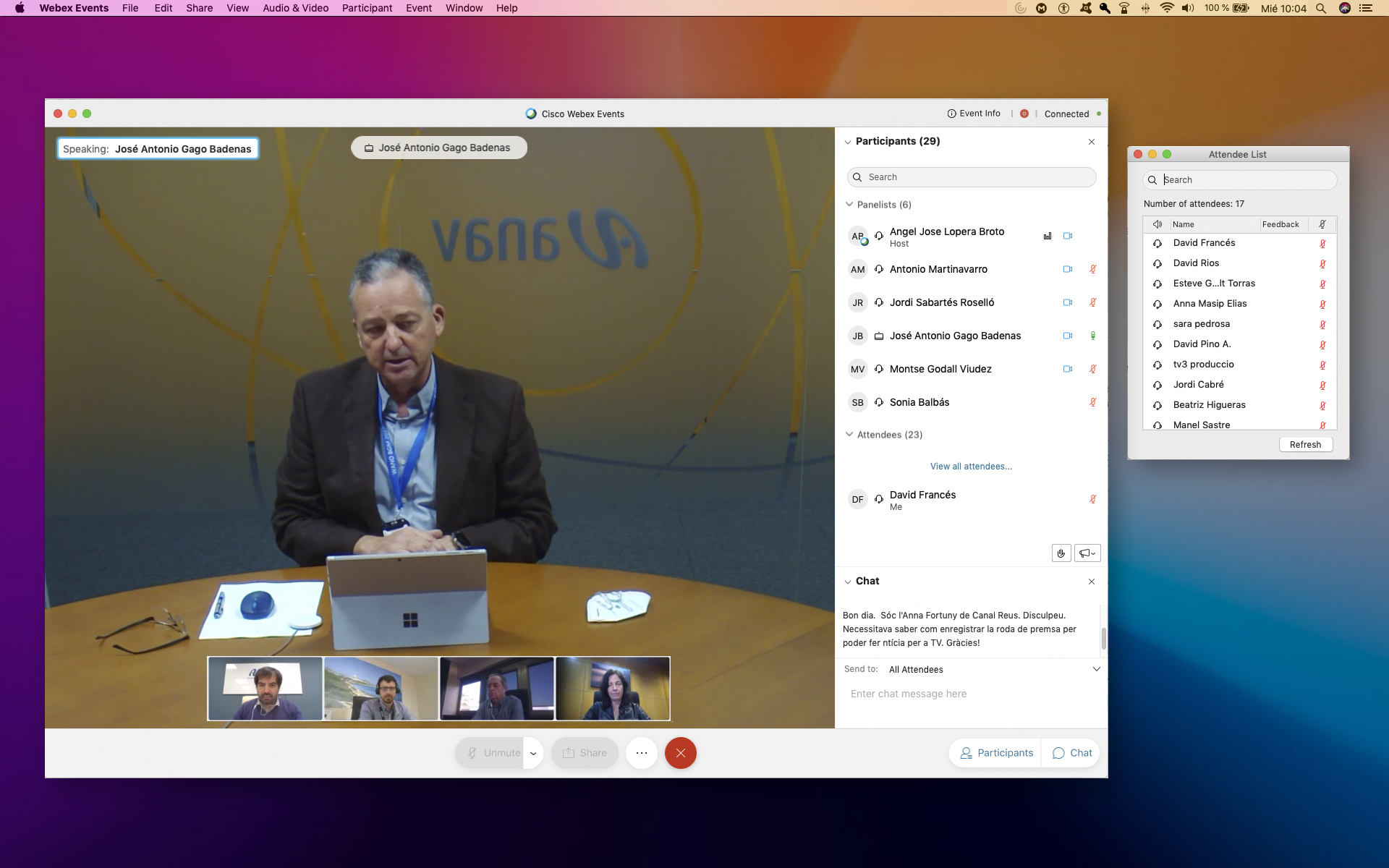Toggle the Participants panel button

(x=996, y=753)
